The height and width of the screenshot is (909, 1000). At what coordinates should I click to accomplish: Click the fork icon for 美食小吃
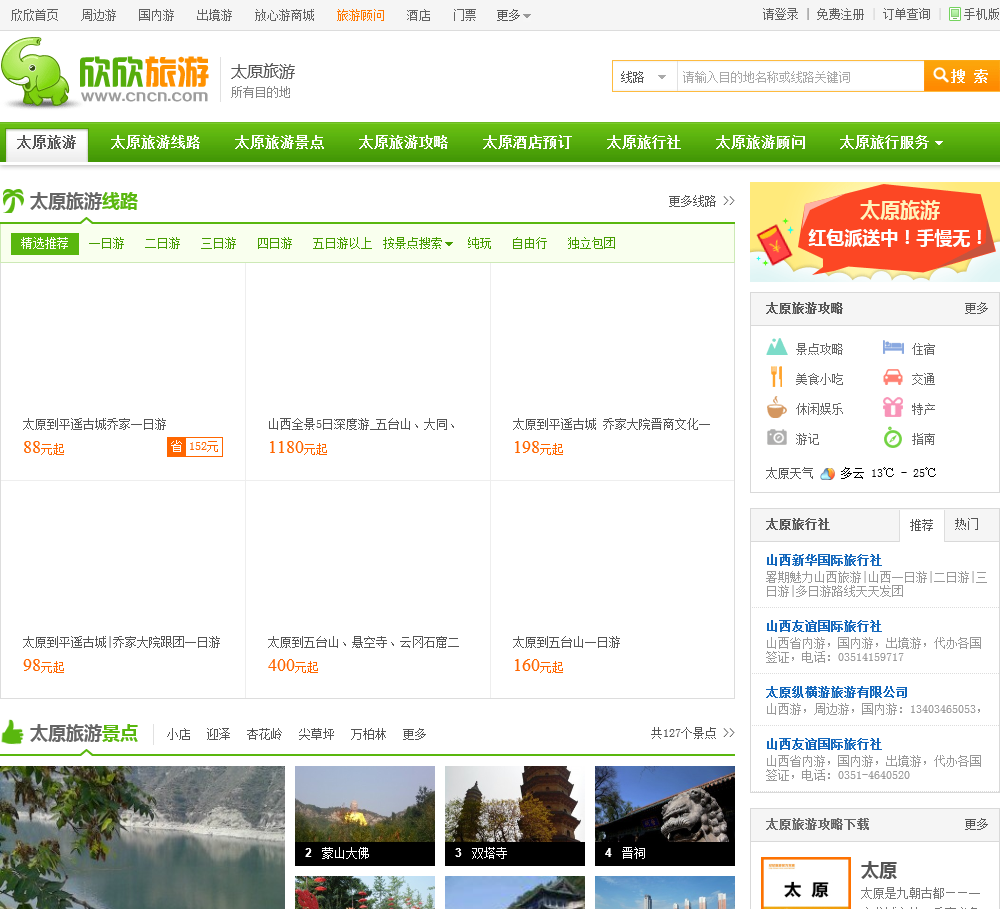click(776, 376)
